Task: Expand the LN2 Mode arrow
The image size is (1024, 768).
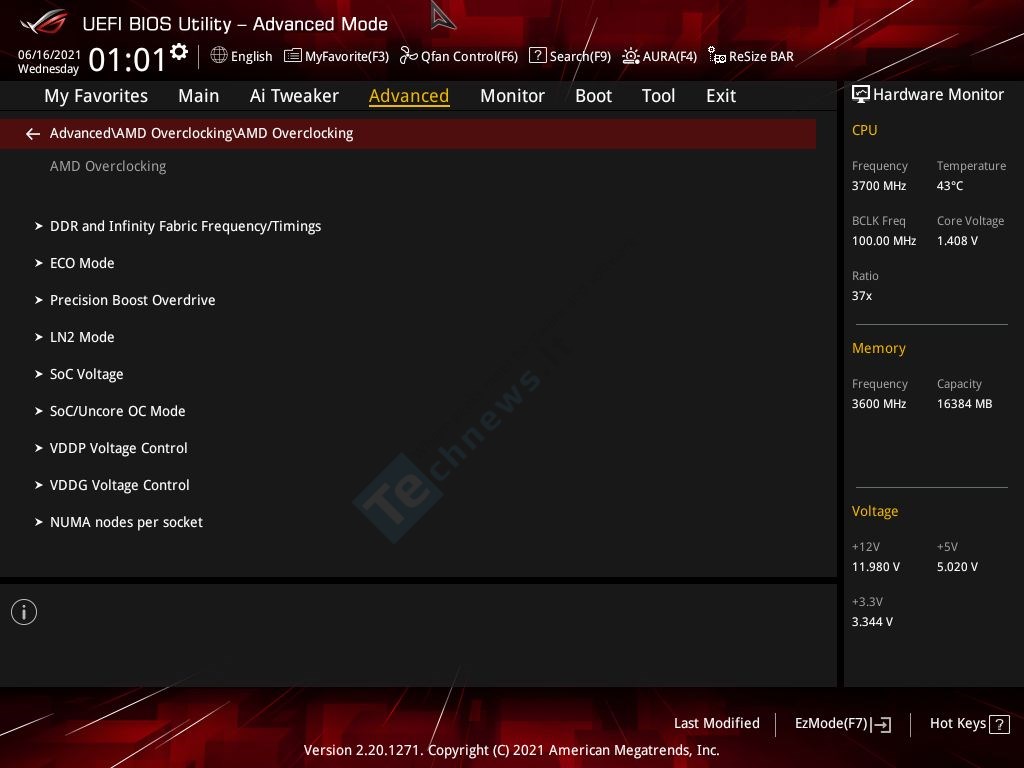Action: (39, 337)
